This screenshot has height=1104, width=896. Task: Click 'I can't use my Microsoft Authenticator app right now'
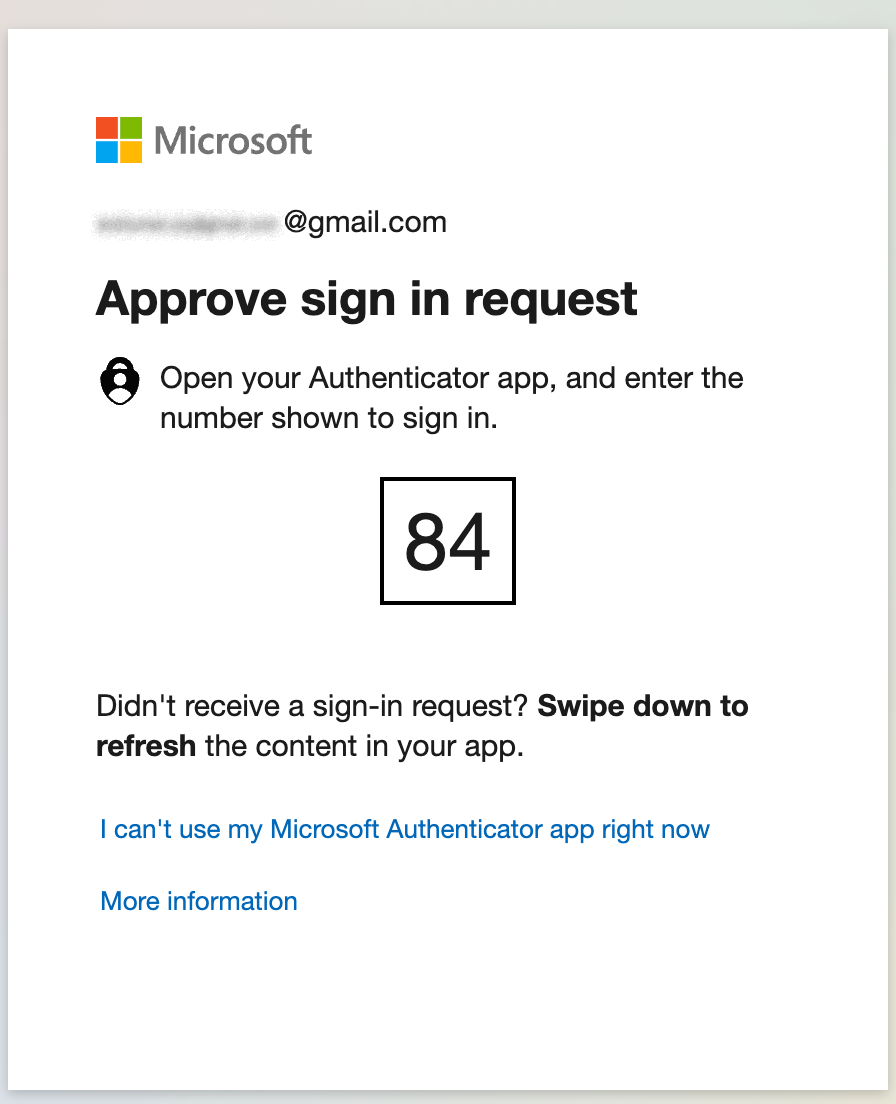coord(403,829)
